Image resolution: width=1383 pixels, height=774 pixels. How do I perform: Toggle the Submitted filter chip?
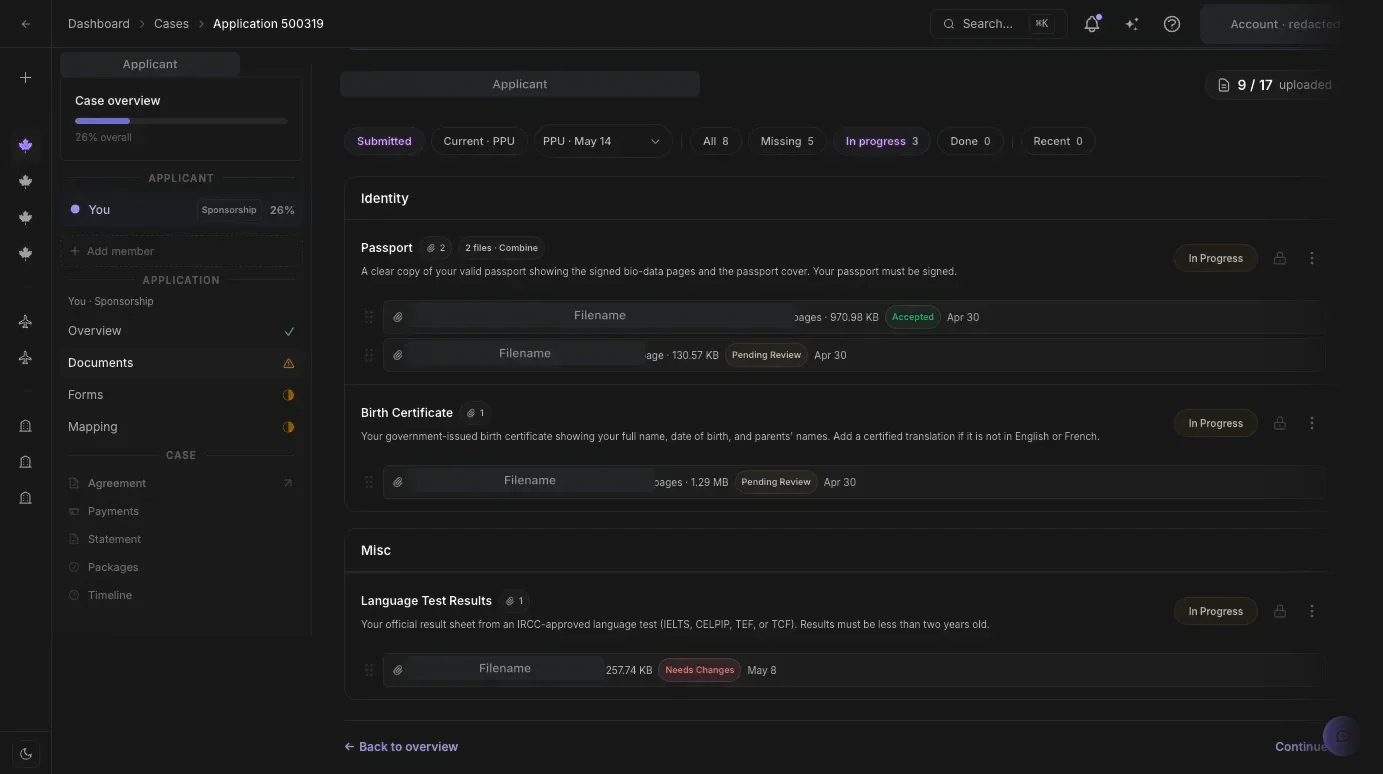(x=384, y=141)
